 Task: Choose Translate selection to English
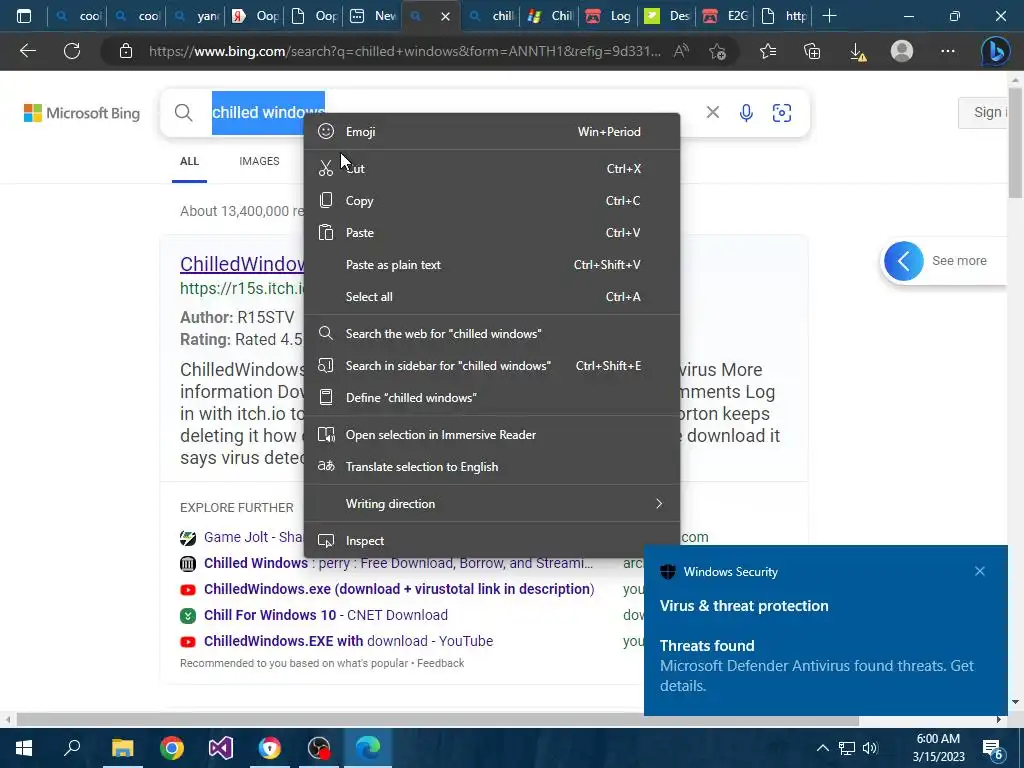point(492,467)
